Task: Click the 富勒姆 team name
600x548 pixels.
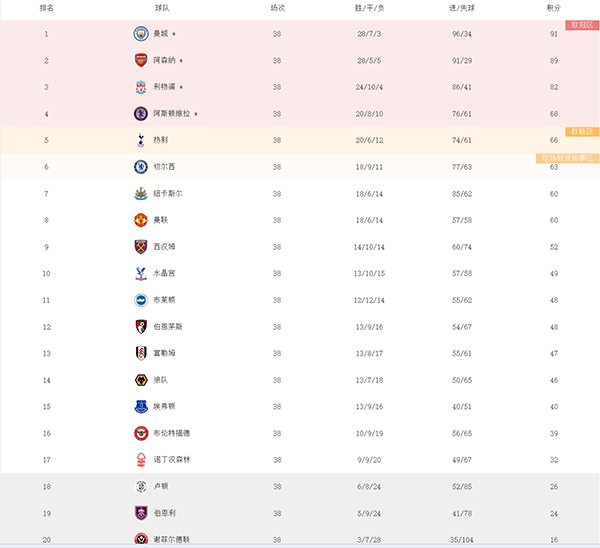Action: coord(164,353)
